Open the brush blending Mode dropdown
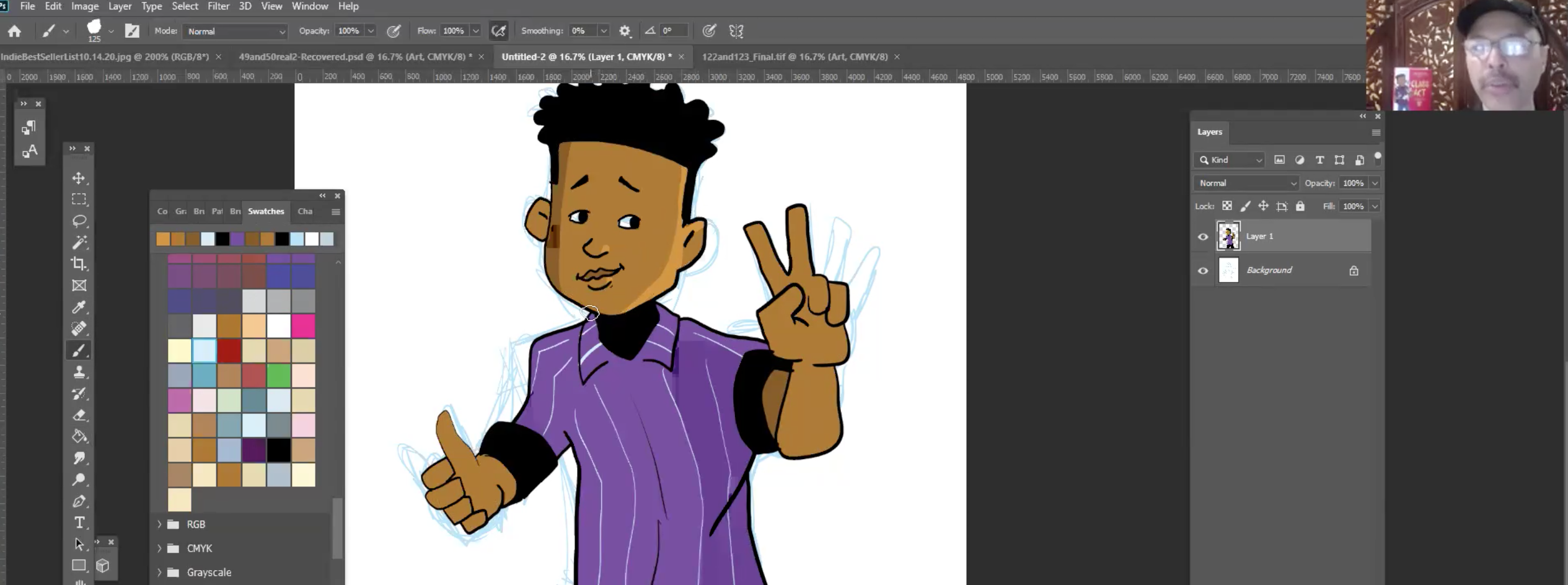 pos(236,31)
